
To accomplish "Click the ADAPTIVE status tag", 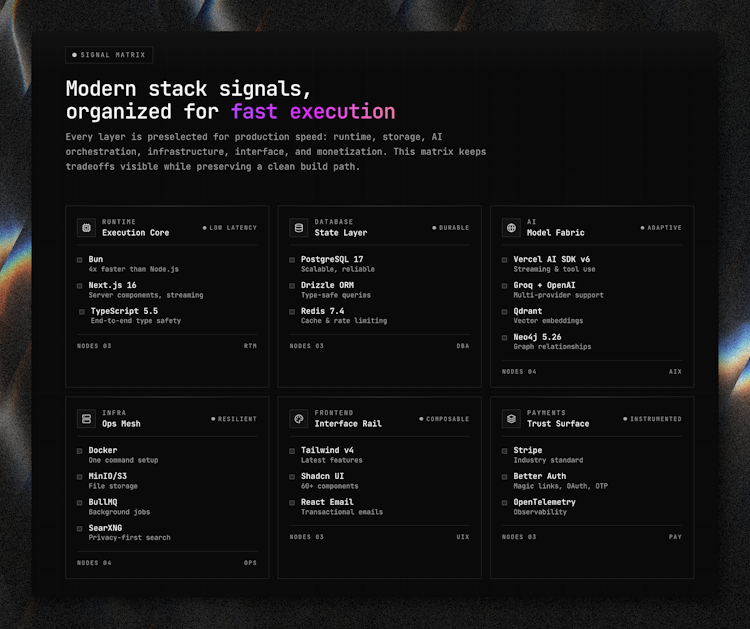I will pos(661,228).
